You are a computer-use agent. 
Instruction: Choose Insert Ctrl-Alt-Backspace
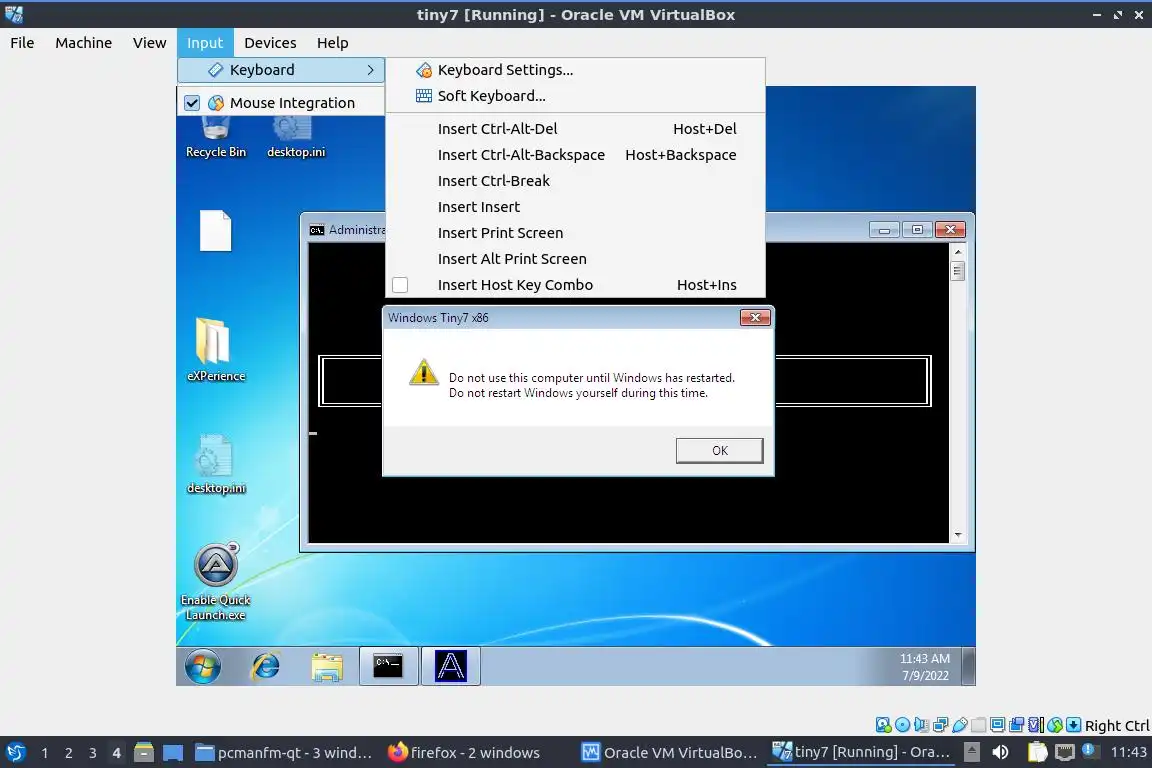[575, 155]
